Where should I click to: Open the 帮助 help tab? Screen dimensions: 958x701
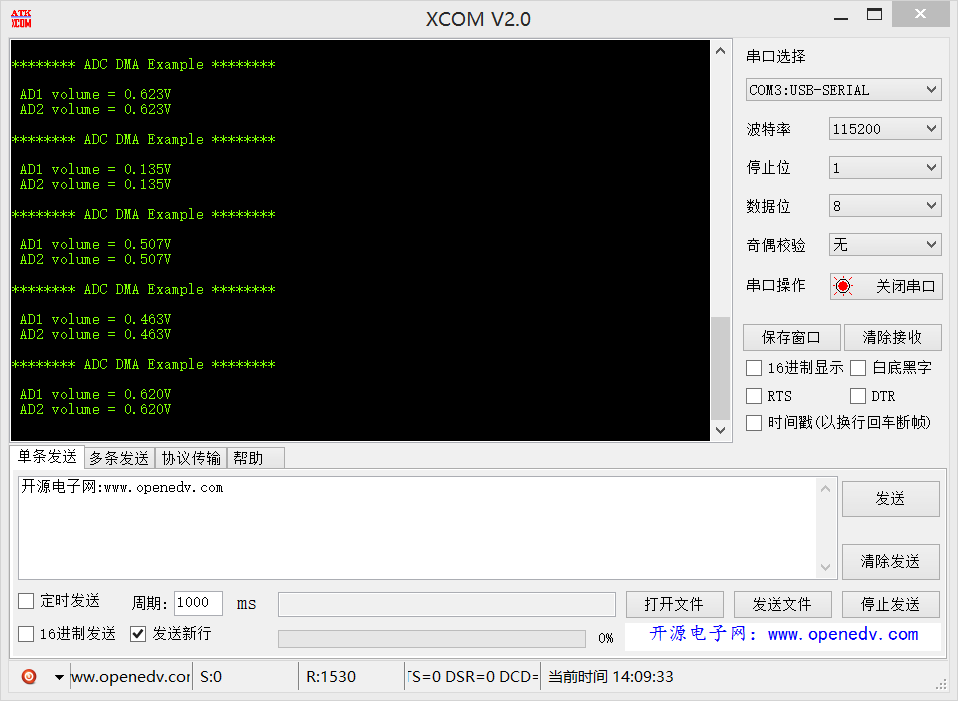[255, 458]
